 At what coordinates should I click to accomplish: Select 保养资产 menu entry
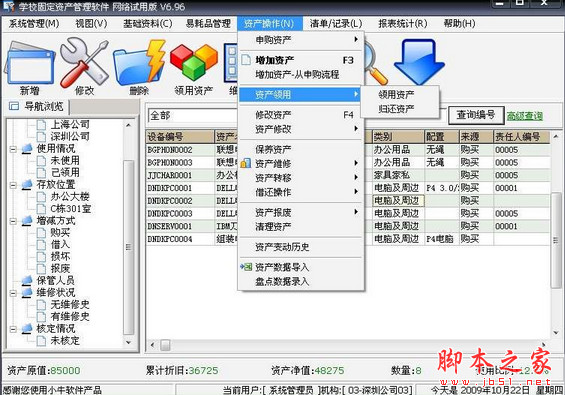[x=301, y=149]
